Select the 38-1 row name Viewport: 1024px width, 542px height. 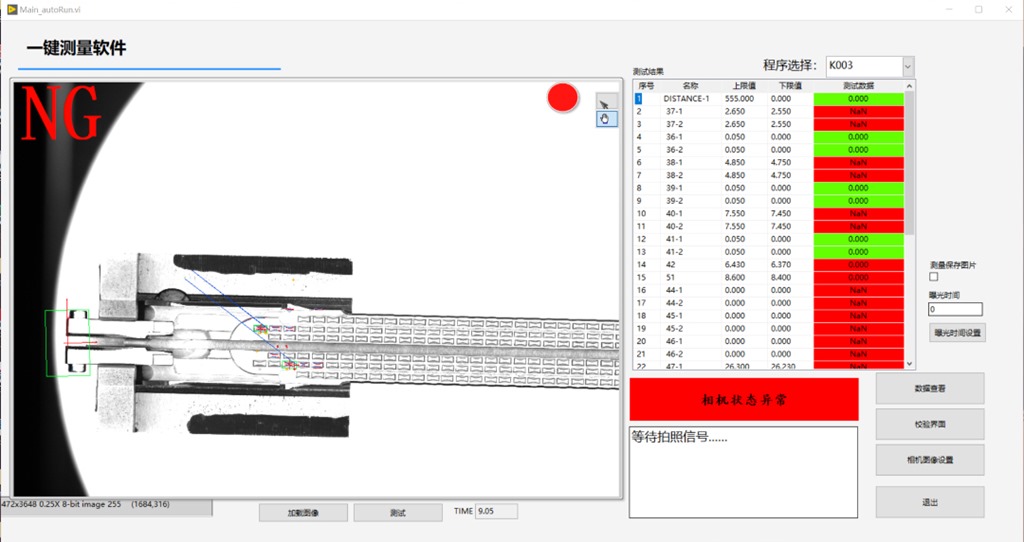675,163
